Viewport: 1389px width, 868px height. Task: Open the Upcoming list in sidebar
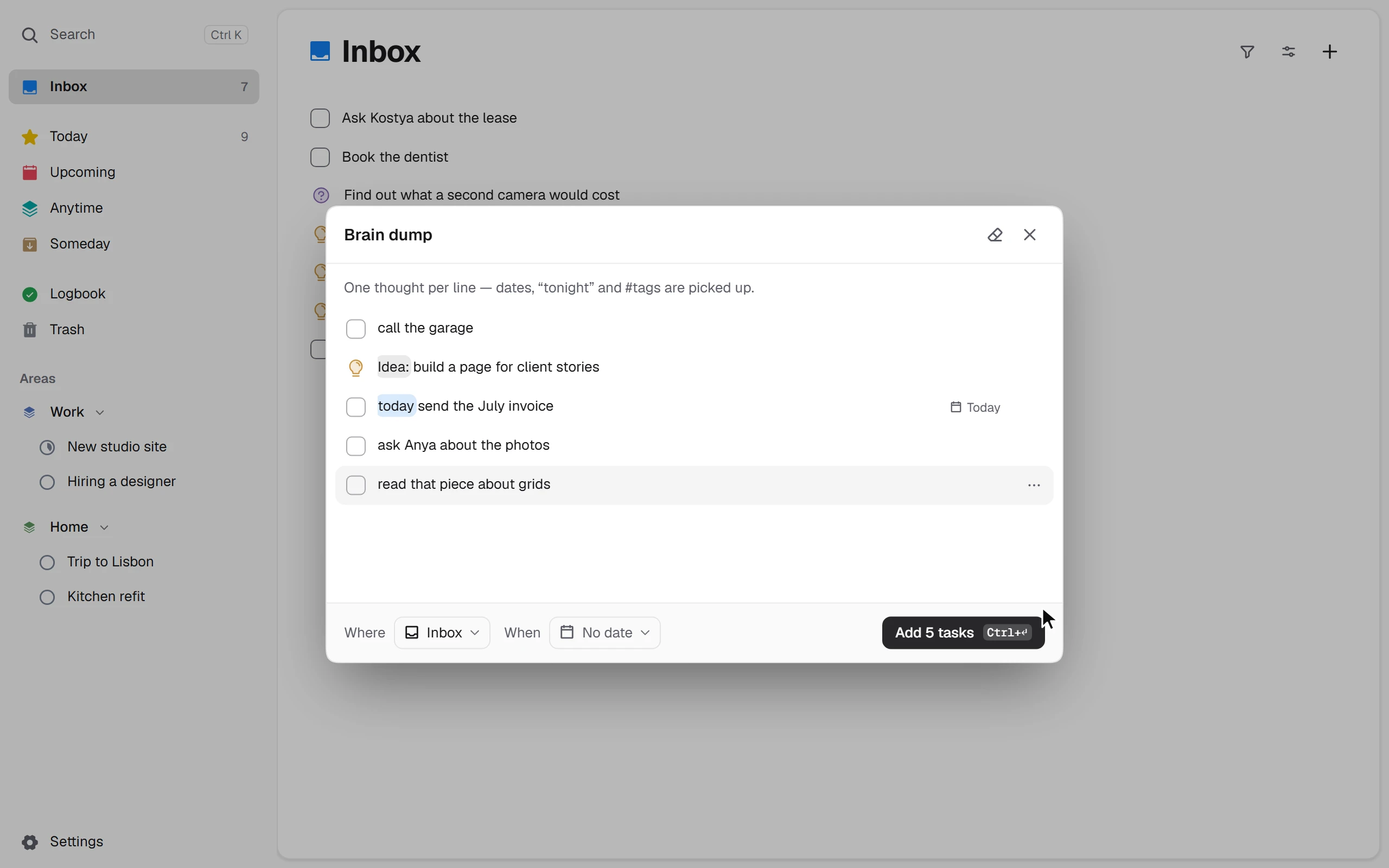click(133, 172)
